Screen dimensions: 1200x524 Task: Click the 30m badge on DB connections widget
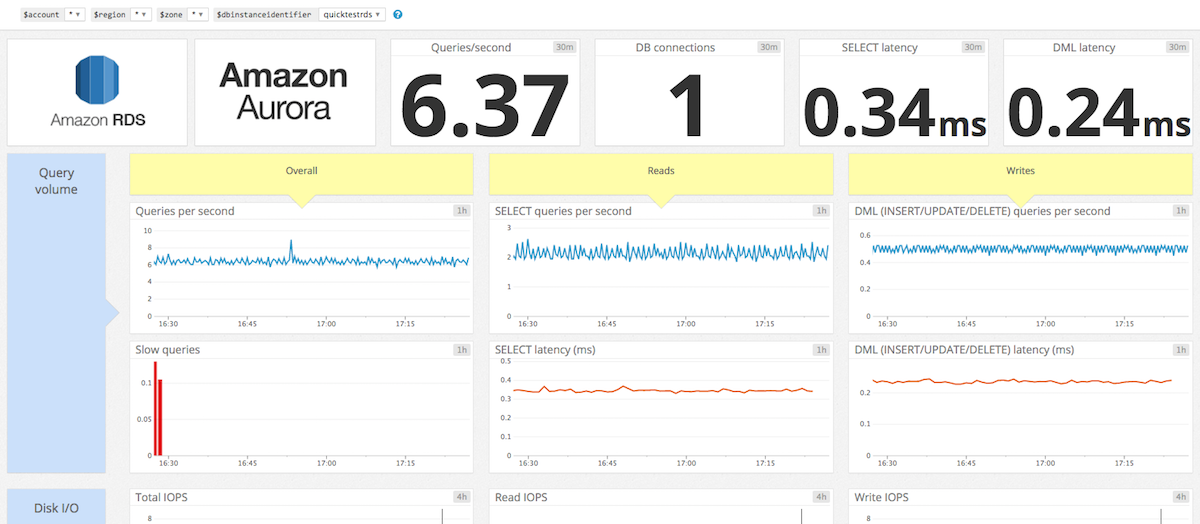tap(769, 47)
